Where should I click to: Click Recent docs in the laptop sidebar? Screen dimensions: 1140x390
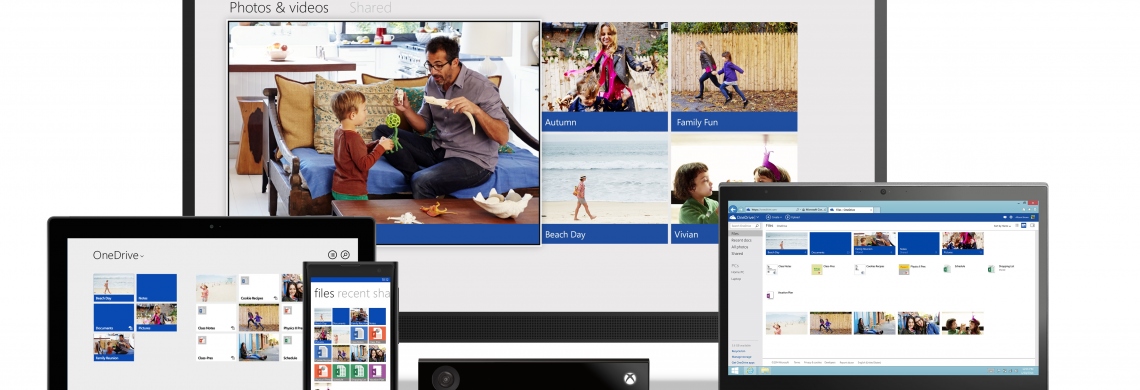coord(742,240)
